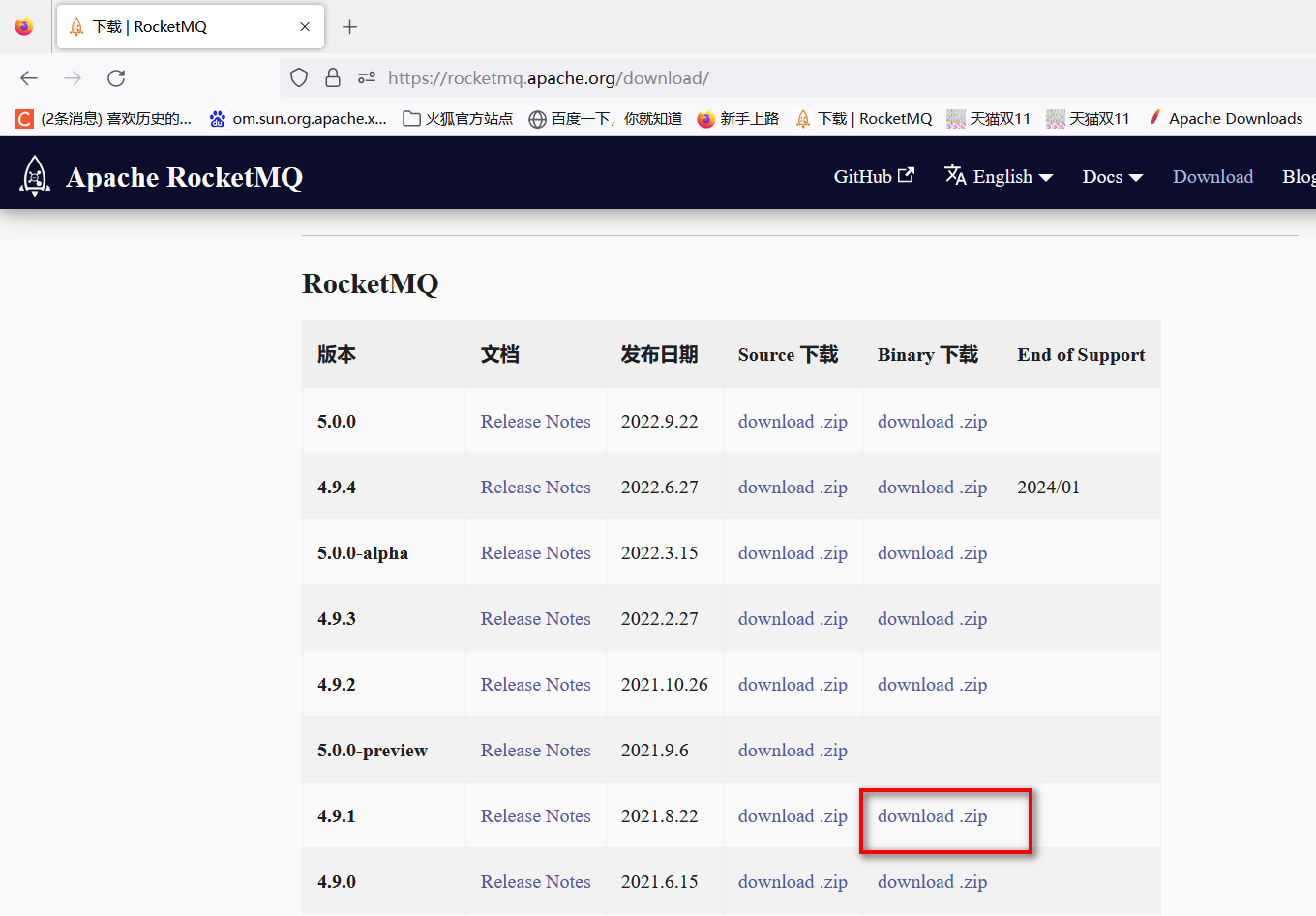Open Release Notes for version 4.9.2
1316x916 pixels.
535,685
